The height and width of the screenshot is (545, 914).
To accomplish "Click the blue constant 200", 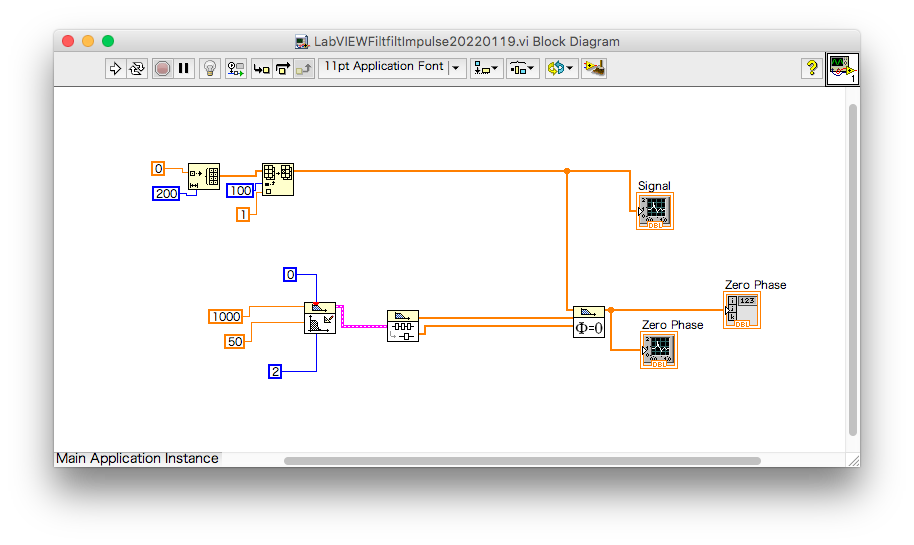I will click(x=166, y=194).
